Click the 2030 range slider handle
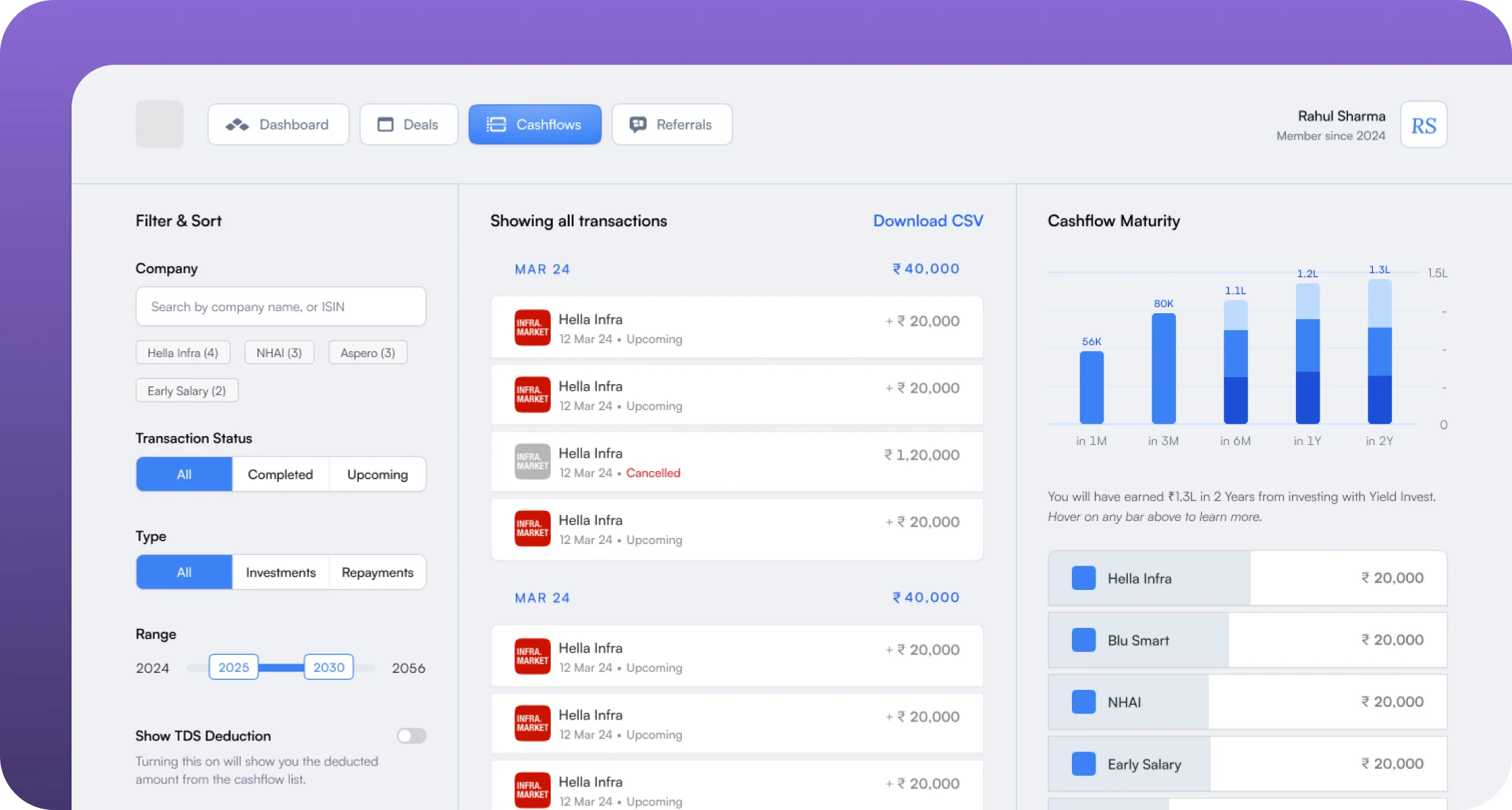The image size is (1512, 810). click(329, 667)
